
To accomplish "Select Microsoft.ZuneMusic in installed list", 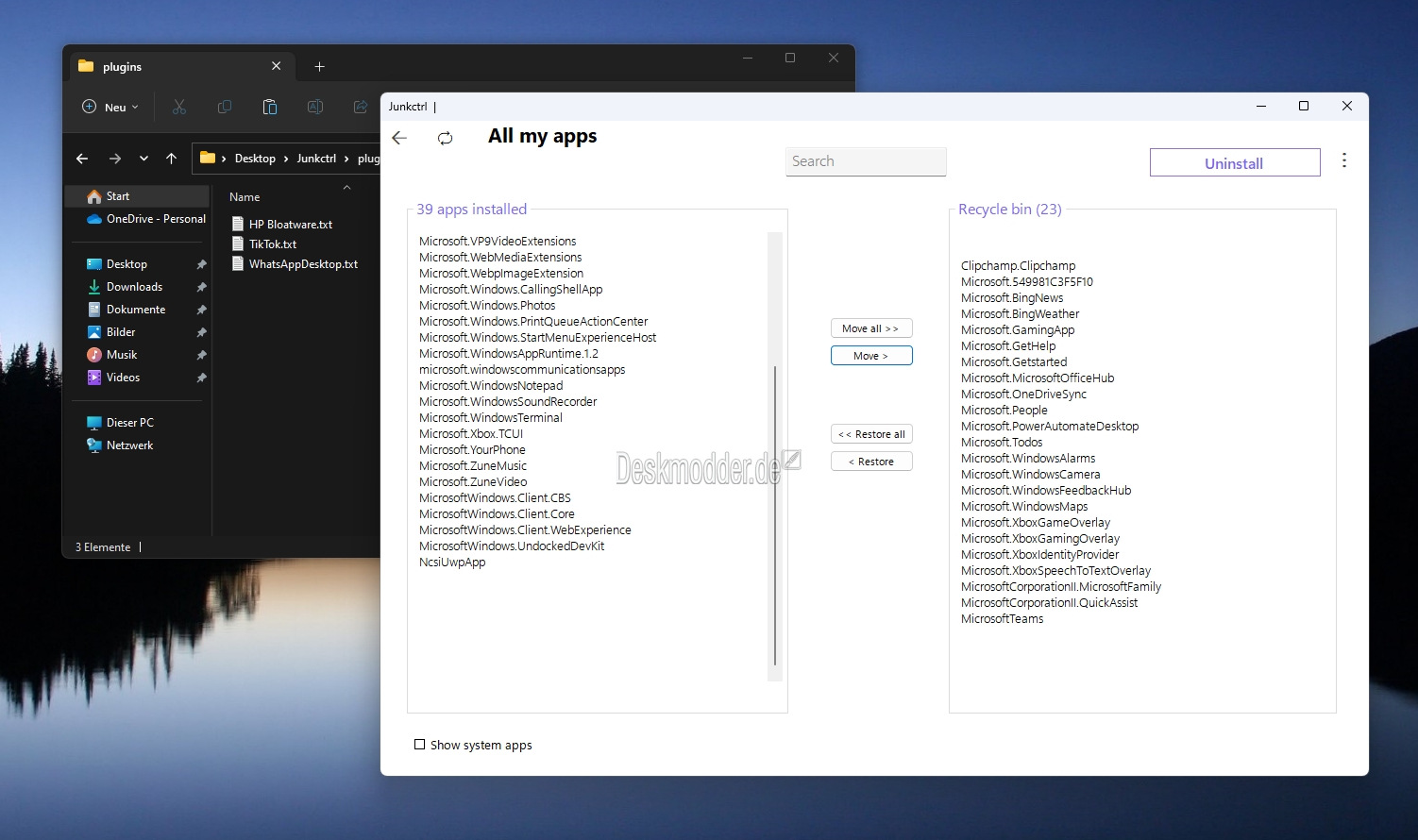I will tap(473, 466).
